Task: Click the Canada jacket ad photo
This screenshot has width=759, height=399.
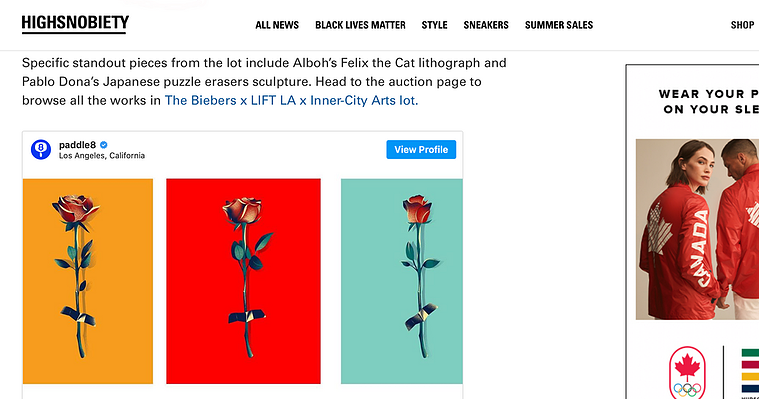Action: tap(697, 230)
